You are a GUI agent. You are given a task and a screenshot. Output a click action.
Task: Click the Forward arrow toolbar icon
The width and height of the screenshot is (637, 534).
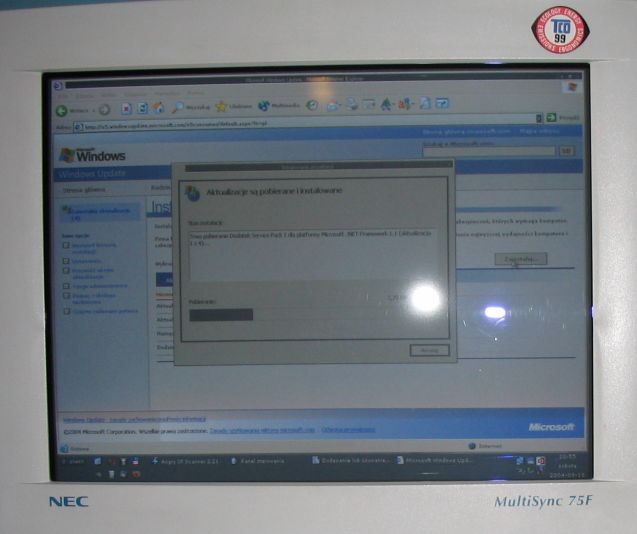pyautogui.click(x=104, y=110)
